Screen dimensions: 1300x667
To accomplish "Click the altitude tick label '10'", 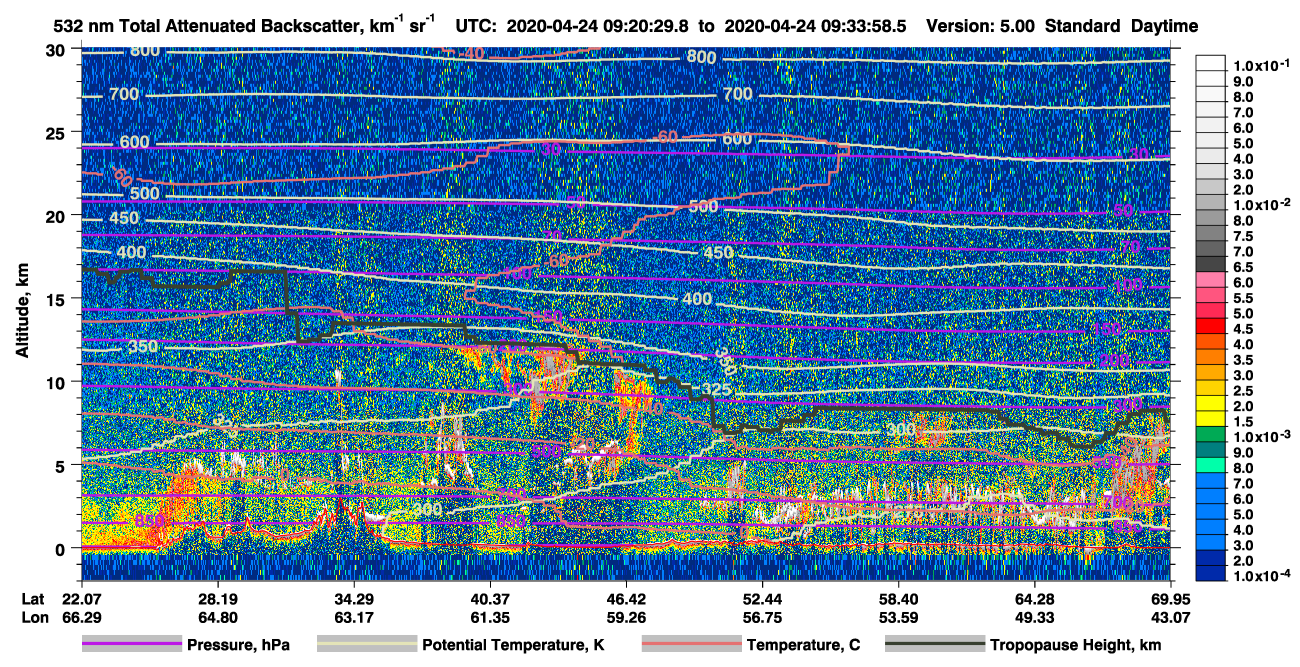I will 57,382.
